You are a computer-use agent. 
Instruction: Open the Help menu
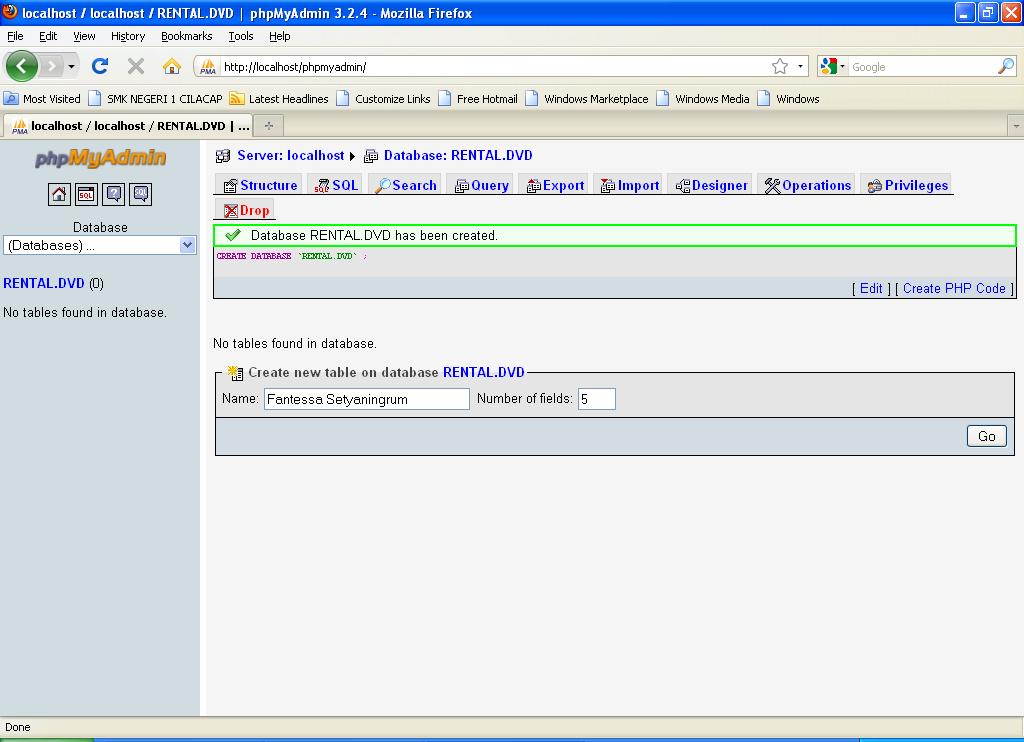(x=280, y=36)
